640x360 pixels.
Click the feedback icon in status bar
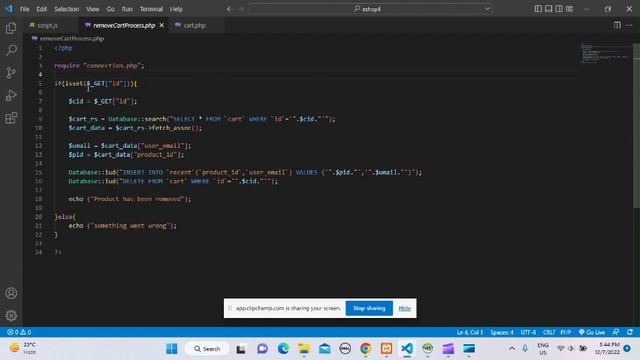[x=616, y=332]
